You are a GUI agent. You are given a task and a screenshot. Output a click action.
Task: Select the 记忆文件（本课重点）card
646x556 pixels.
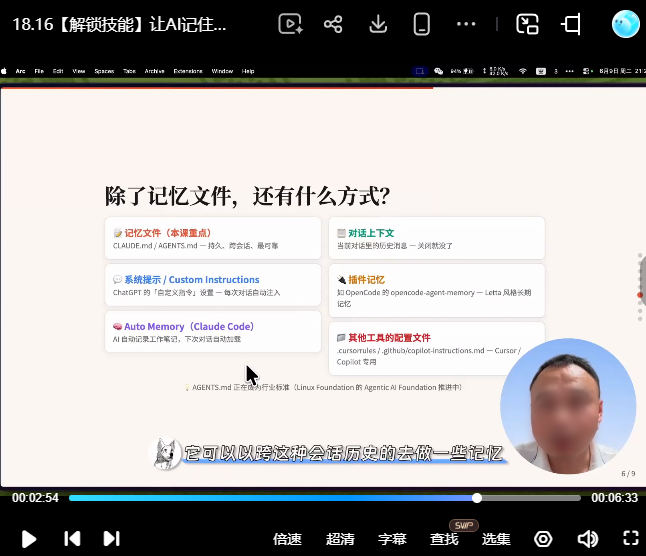[x=213, y=238]
